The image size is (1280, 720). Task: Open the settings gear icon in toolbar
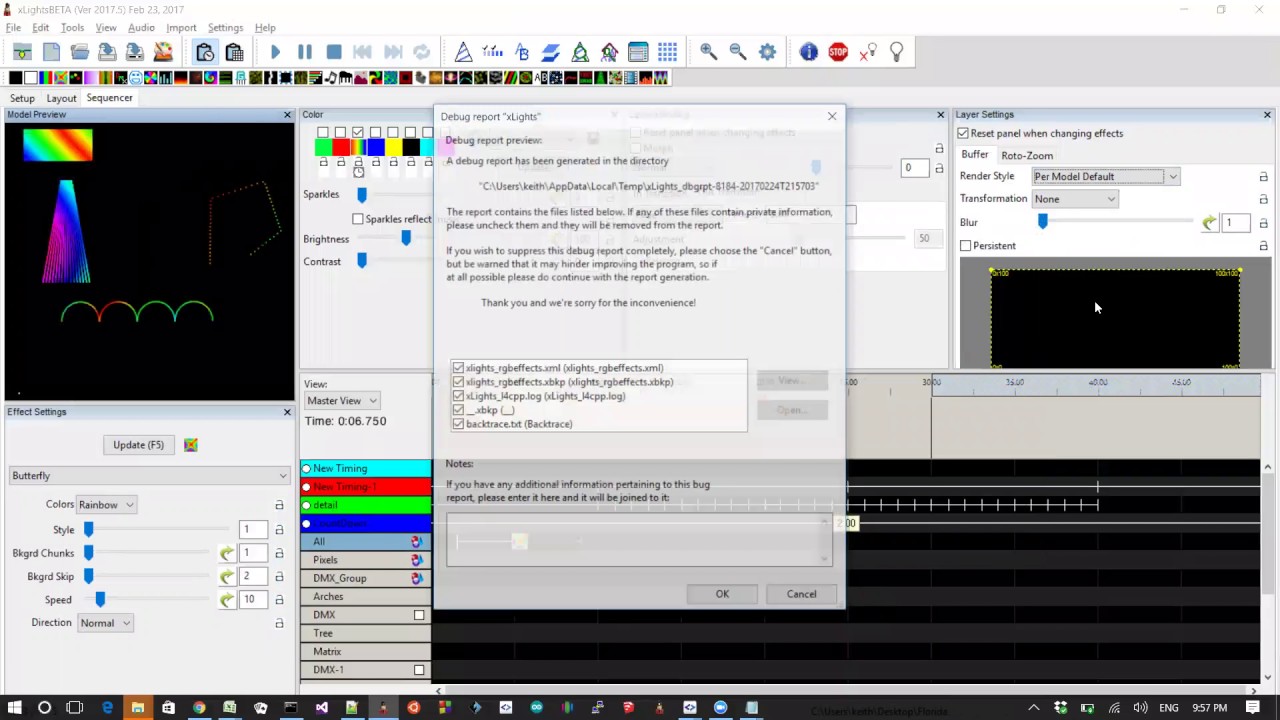(x=767, y=52)
